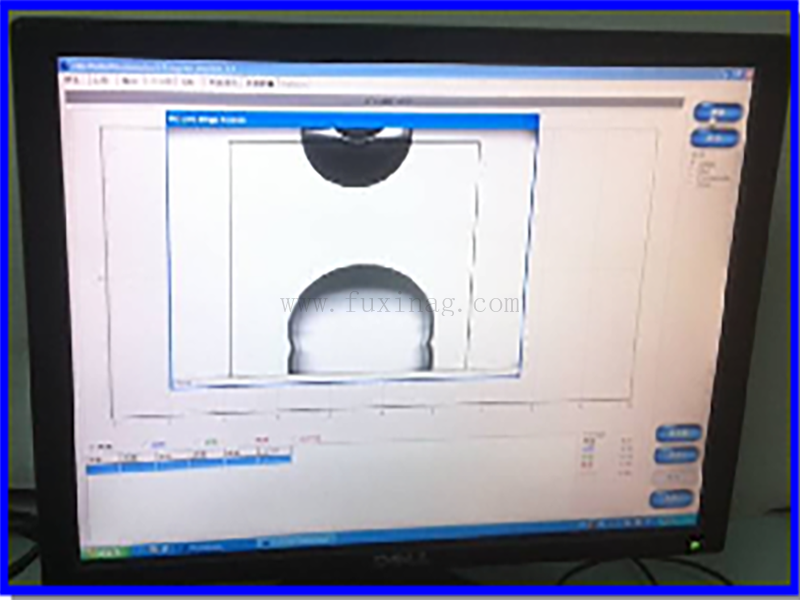Open the Windows Start menu
This screenshot has height=600, width=800.
(109, 551)
